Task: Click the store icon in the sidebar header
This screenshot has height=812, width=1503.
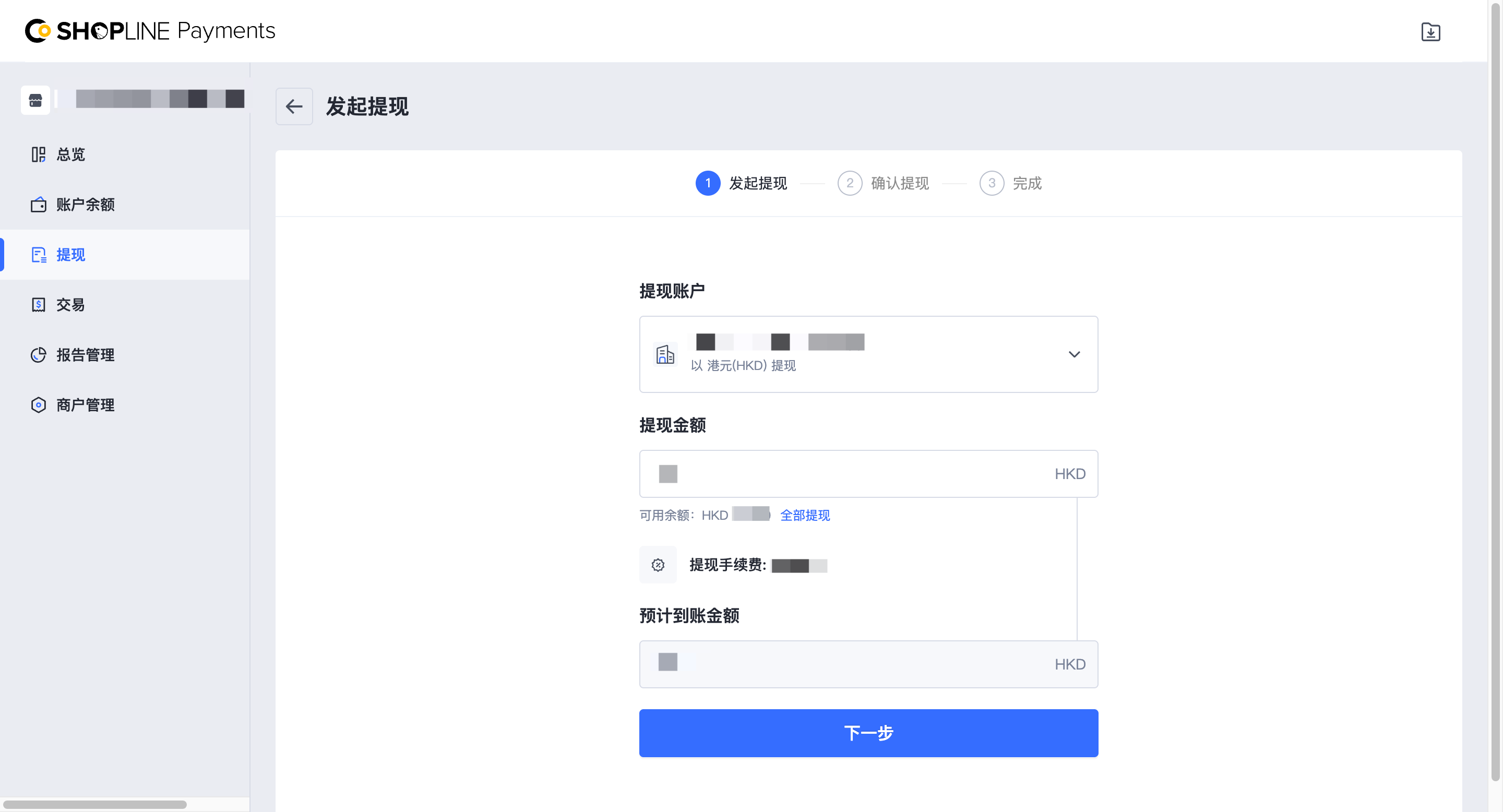Action: 35,100
